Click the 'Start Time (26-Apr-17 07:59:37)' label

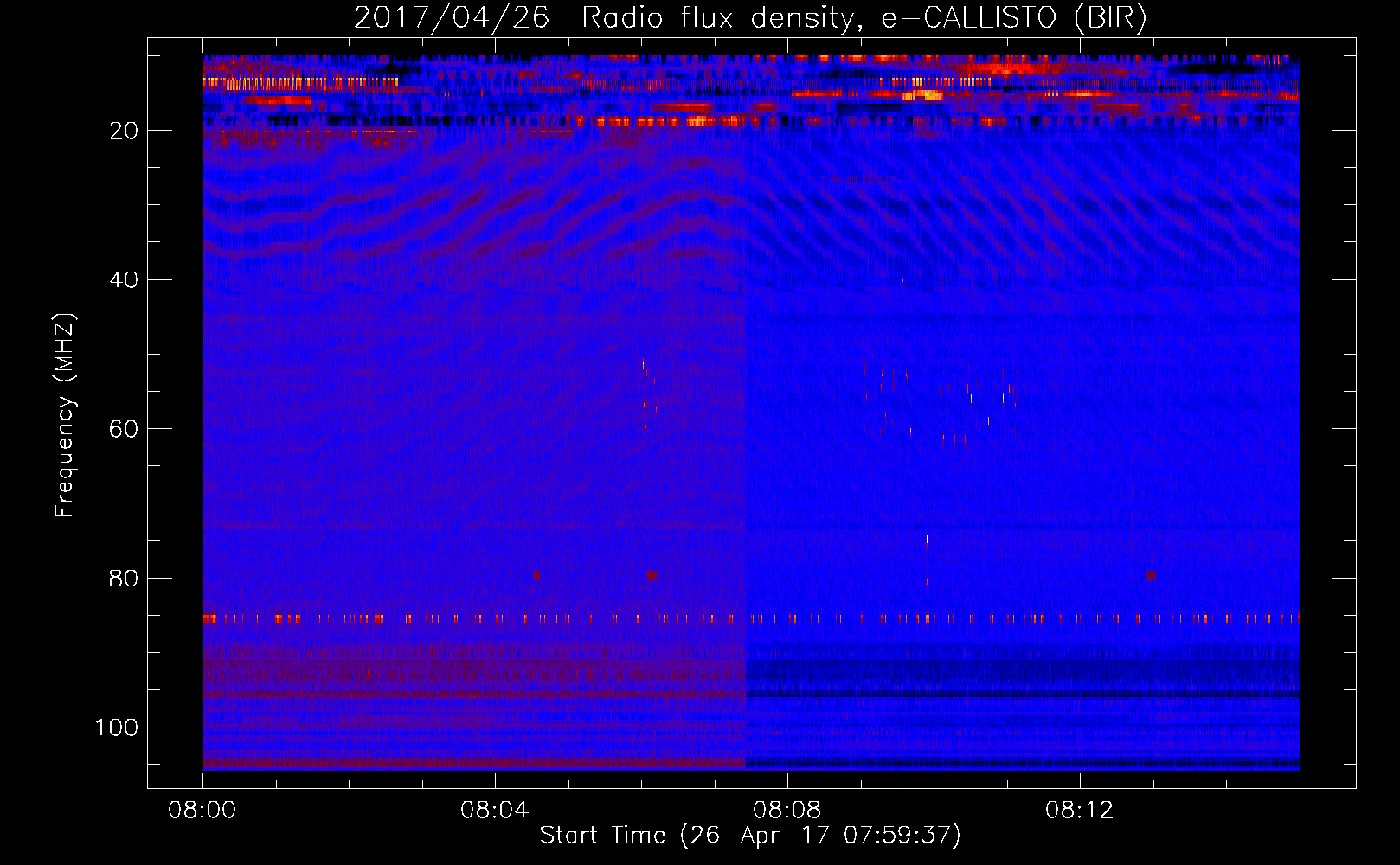[x=750, y=836]
